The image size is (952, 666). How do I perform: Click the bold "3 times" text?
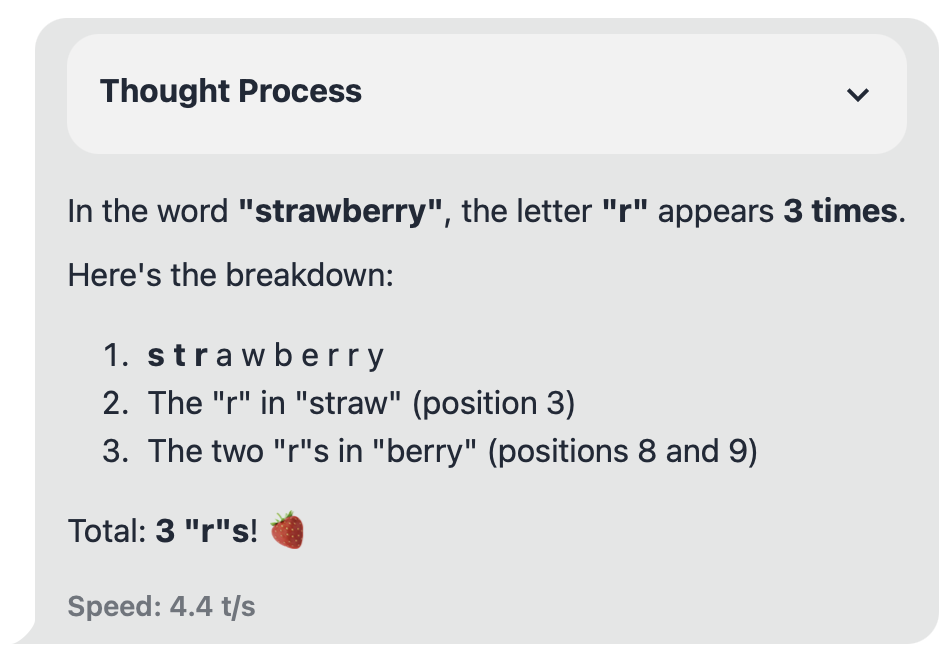tap(839, 212)
